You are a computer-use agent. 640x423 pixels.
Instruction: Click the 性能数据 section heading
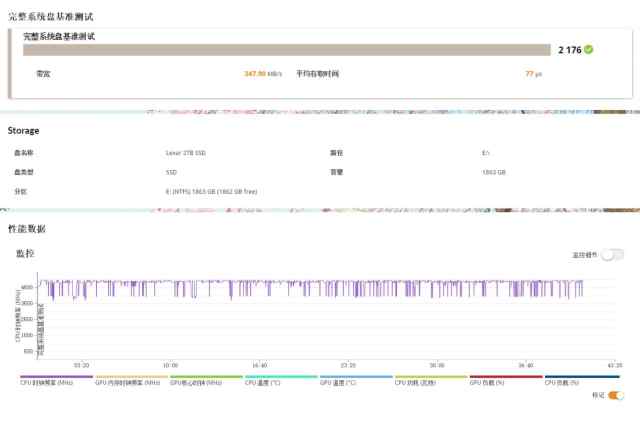coord(27,229)
